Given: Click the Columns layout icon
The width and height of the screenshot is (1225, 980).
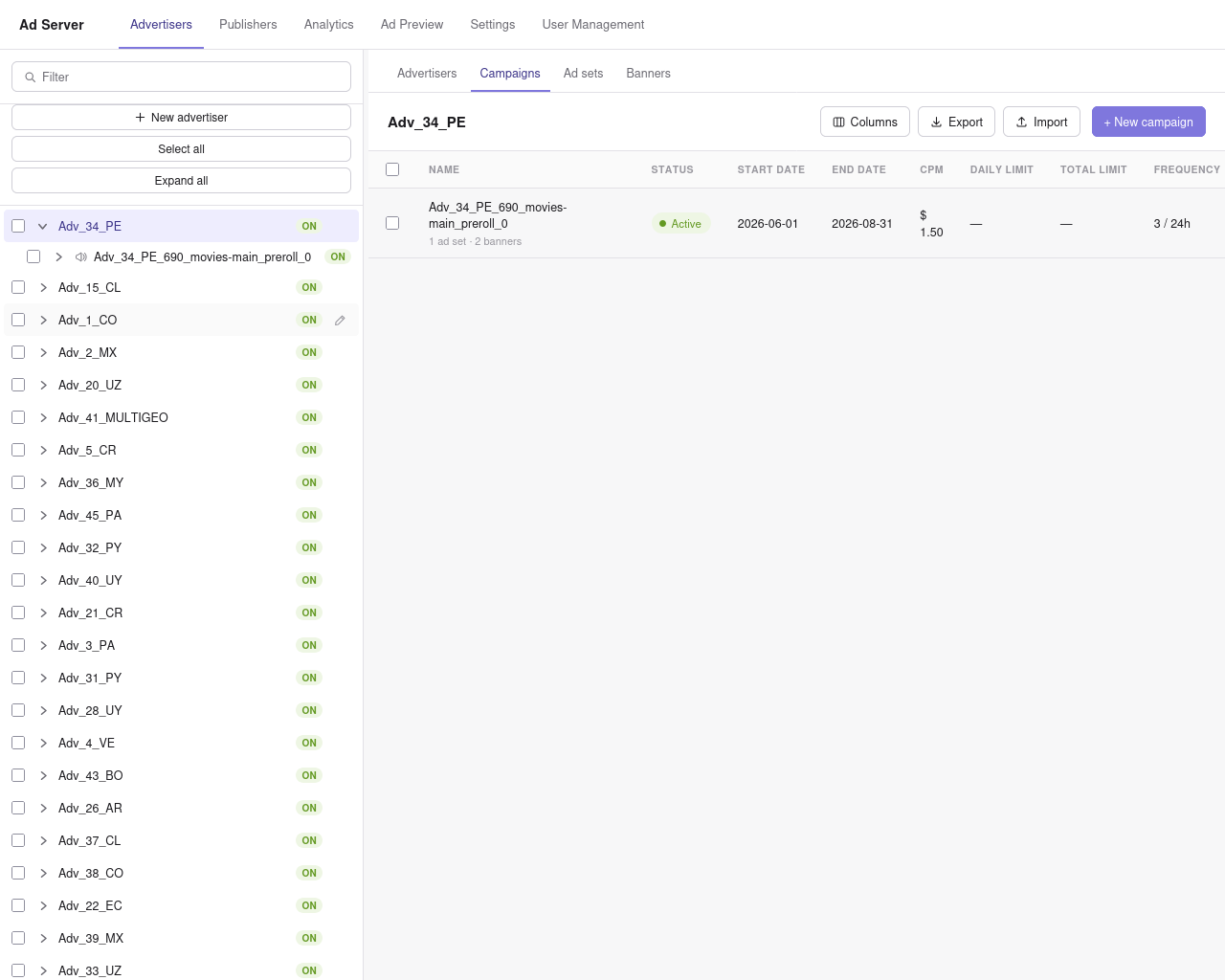Looking at the screenshot, I should point(838,122).
